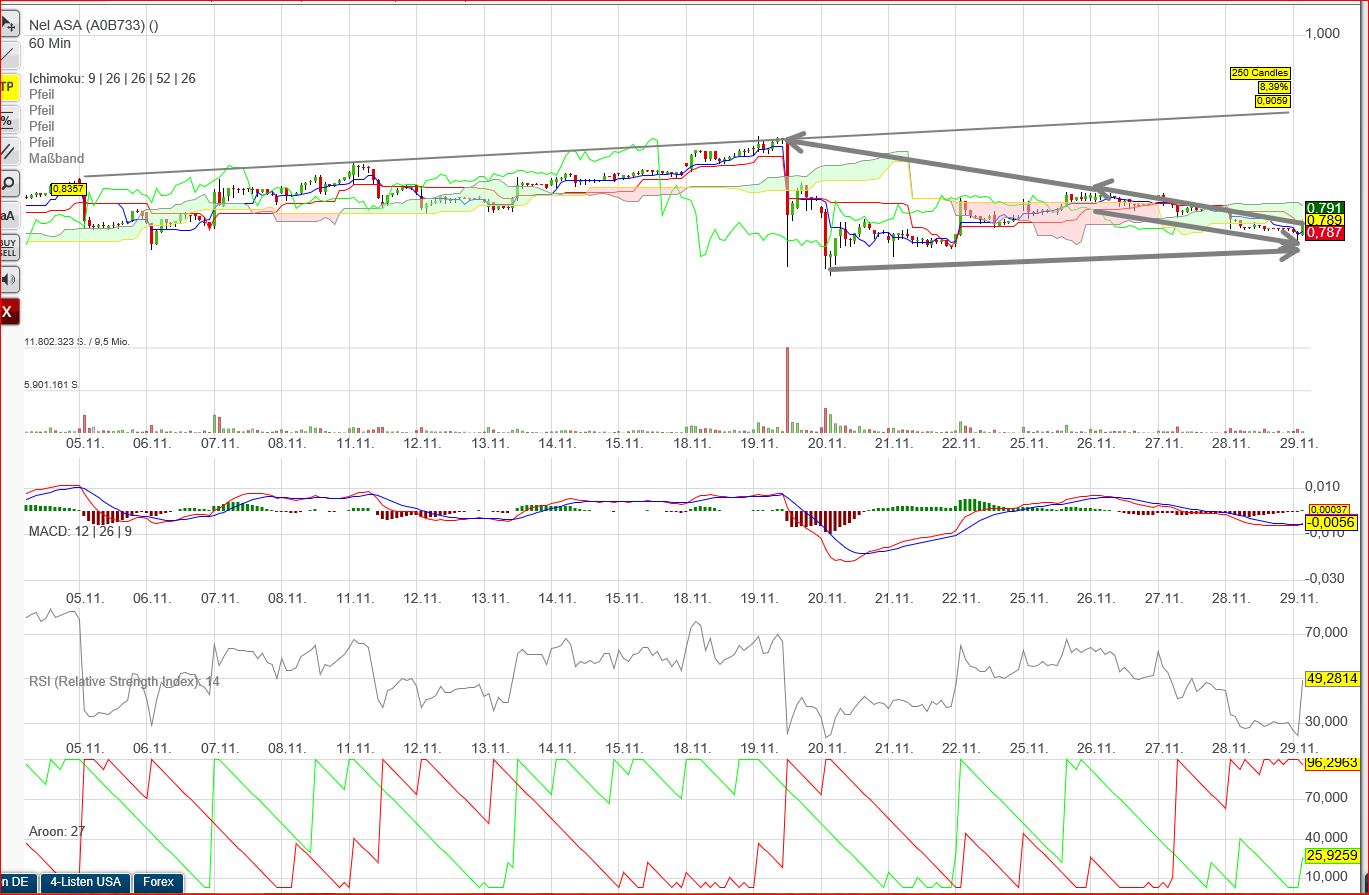
Task: Click the 5.901.161 S volume label
Action: [52, 384]
